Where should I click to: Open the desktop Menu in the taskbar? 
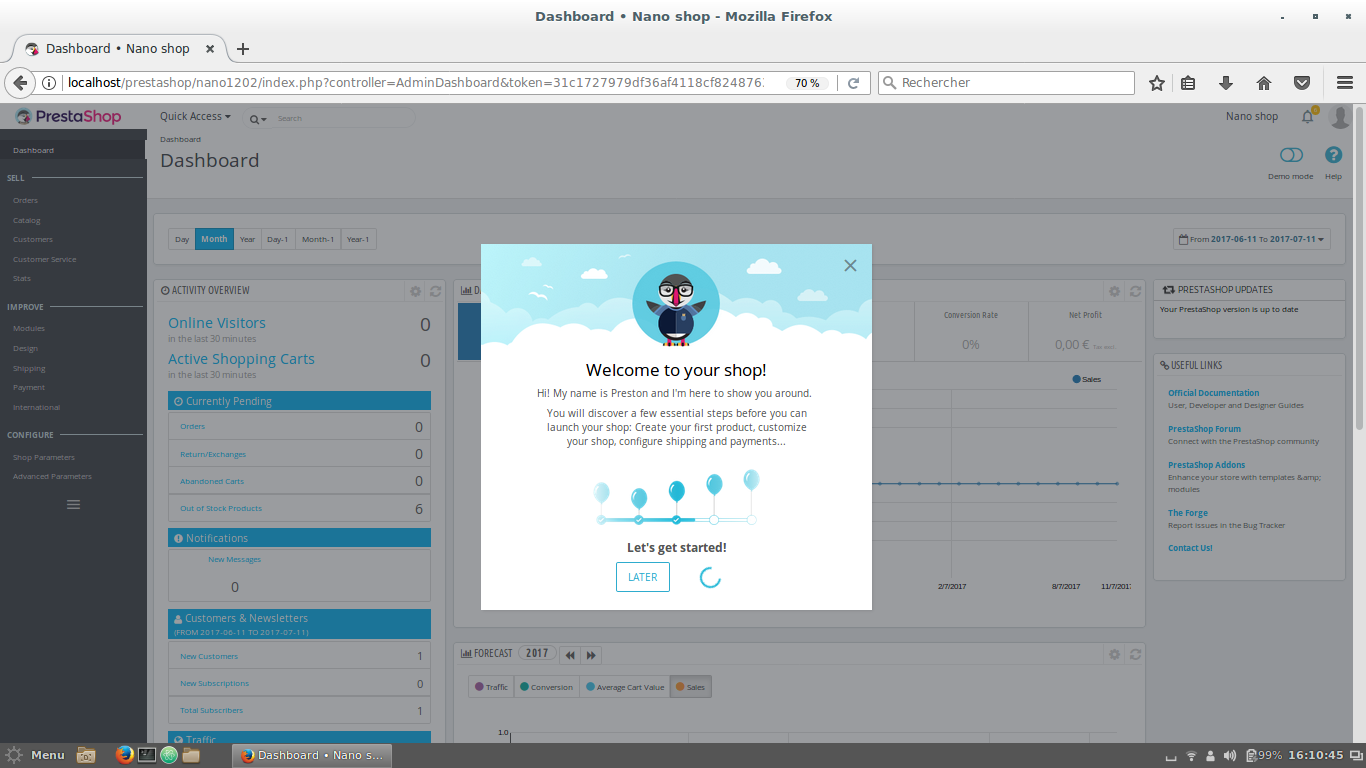tap(35, 755)
